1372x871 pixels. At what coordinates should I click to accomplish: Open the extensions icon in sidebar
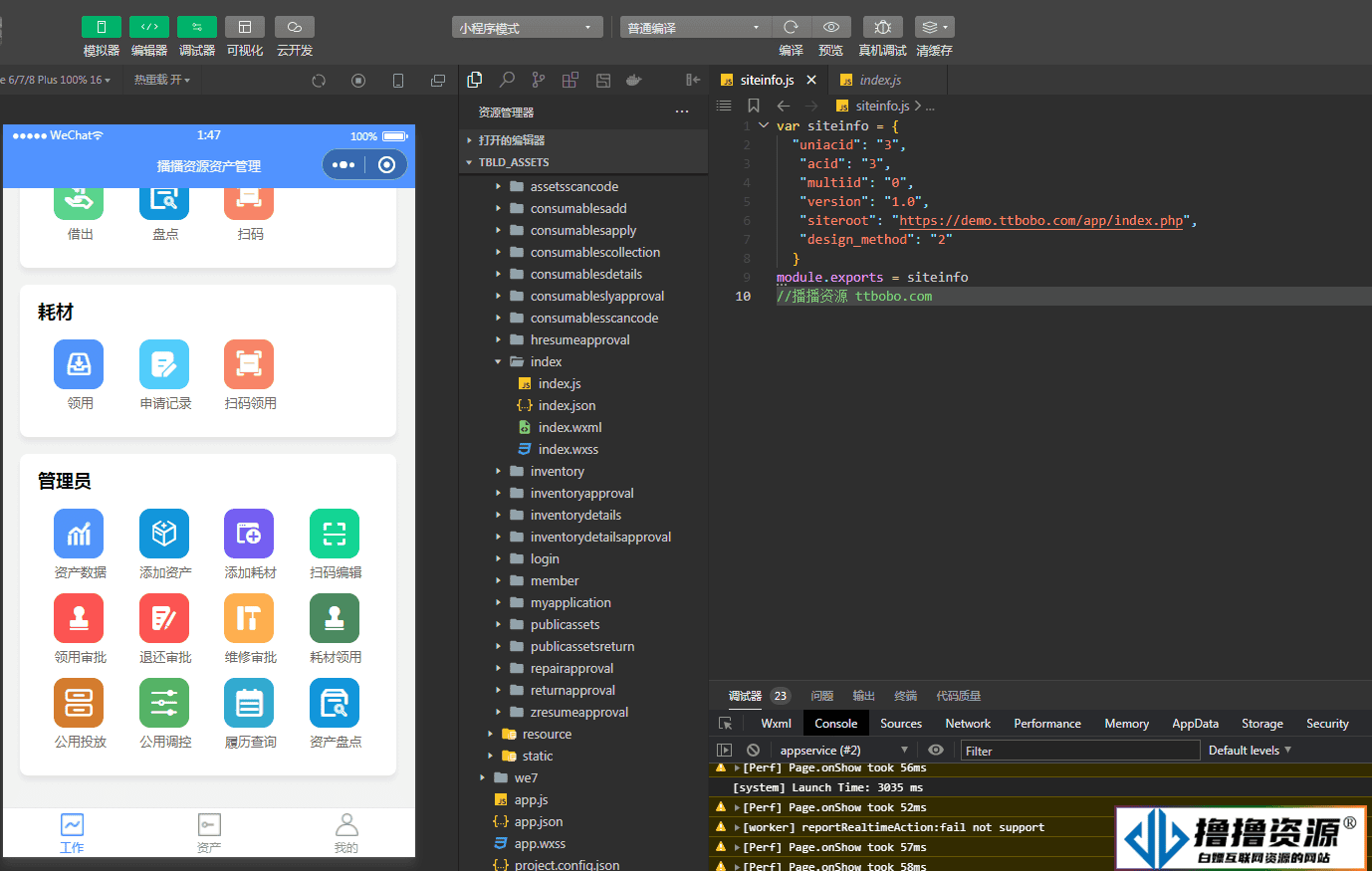click(571, 80)
